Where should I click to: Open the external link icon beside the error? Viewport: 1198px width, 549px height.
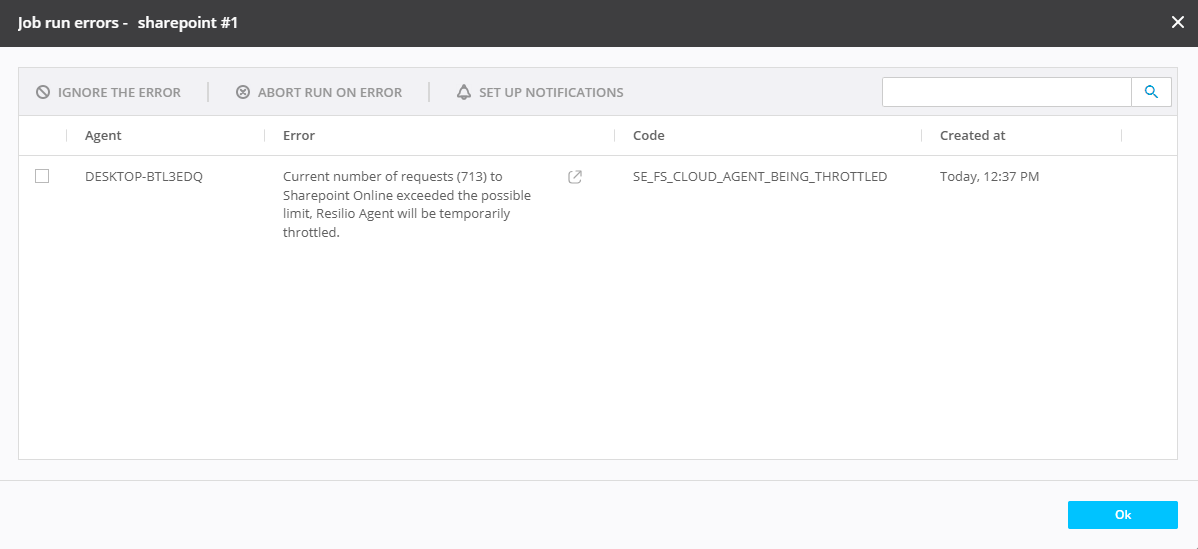coord(575,177)
